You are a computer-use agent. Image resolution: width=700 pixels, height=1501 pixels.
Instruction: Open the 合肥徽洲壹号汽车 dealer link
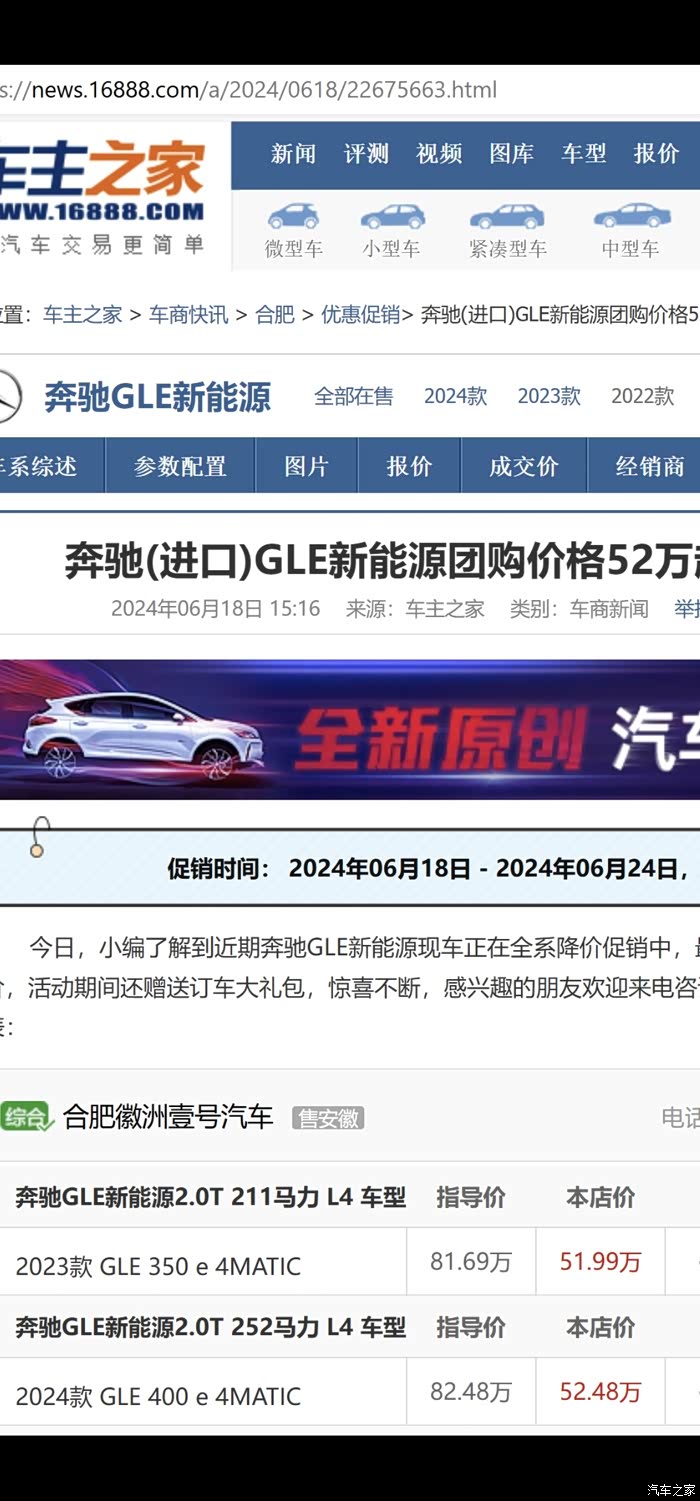coord(168,1117)
